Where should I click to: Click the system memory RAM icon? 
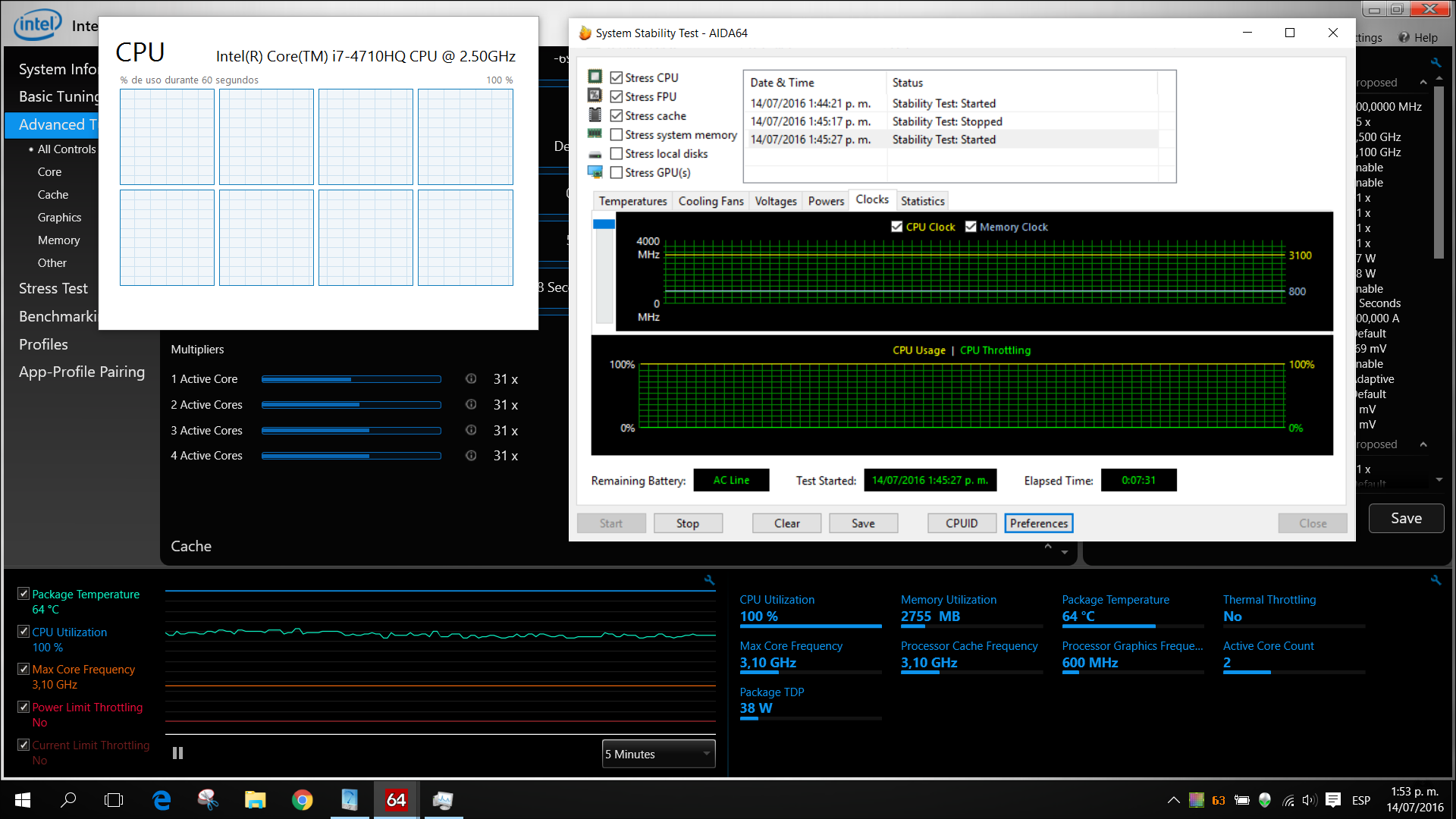tap(595, 133)
